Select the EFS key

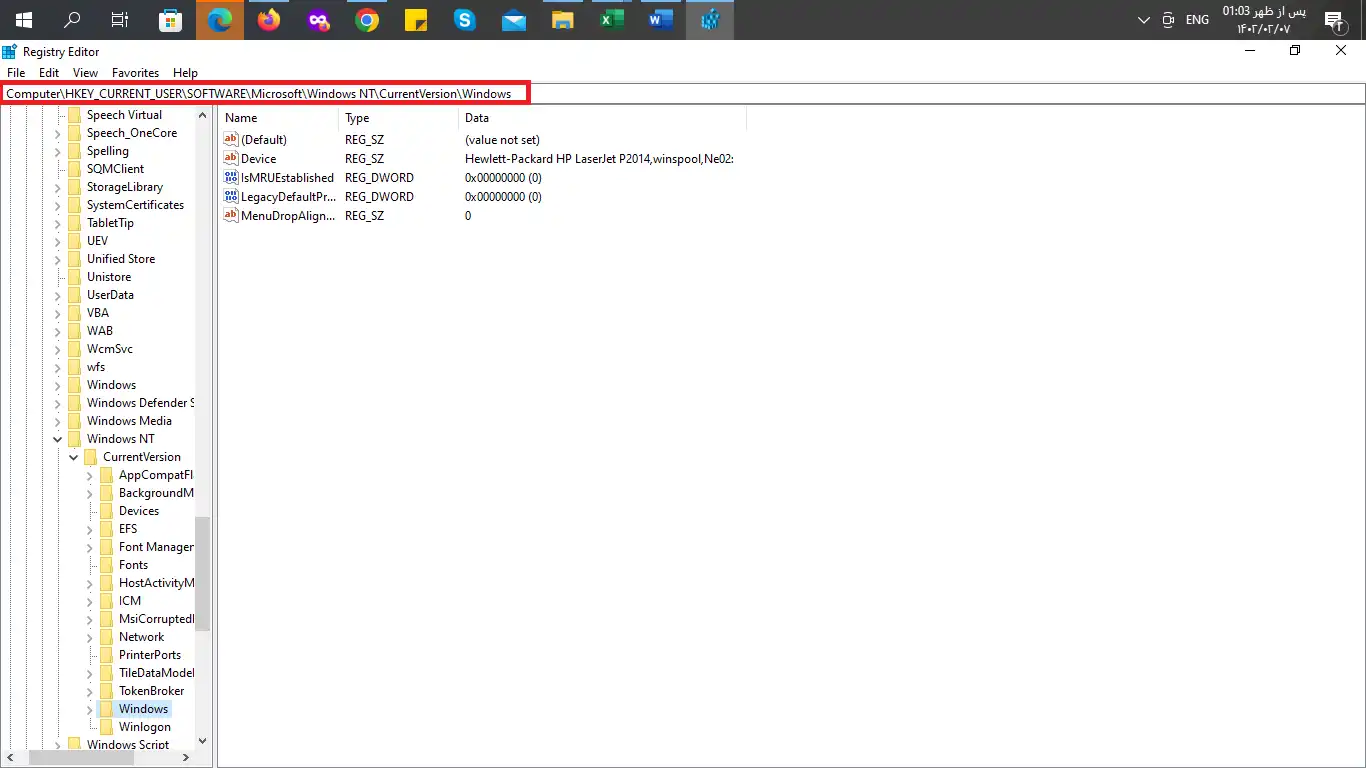128,529
